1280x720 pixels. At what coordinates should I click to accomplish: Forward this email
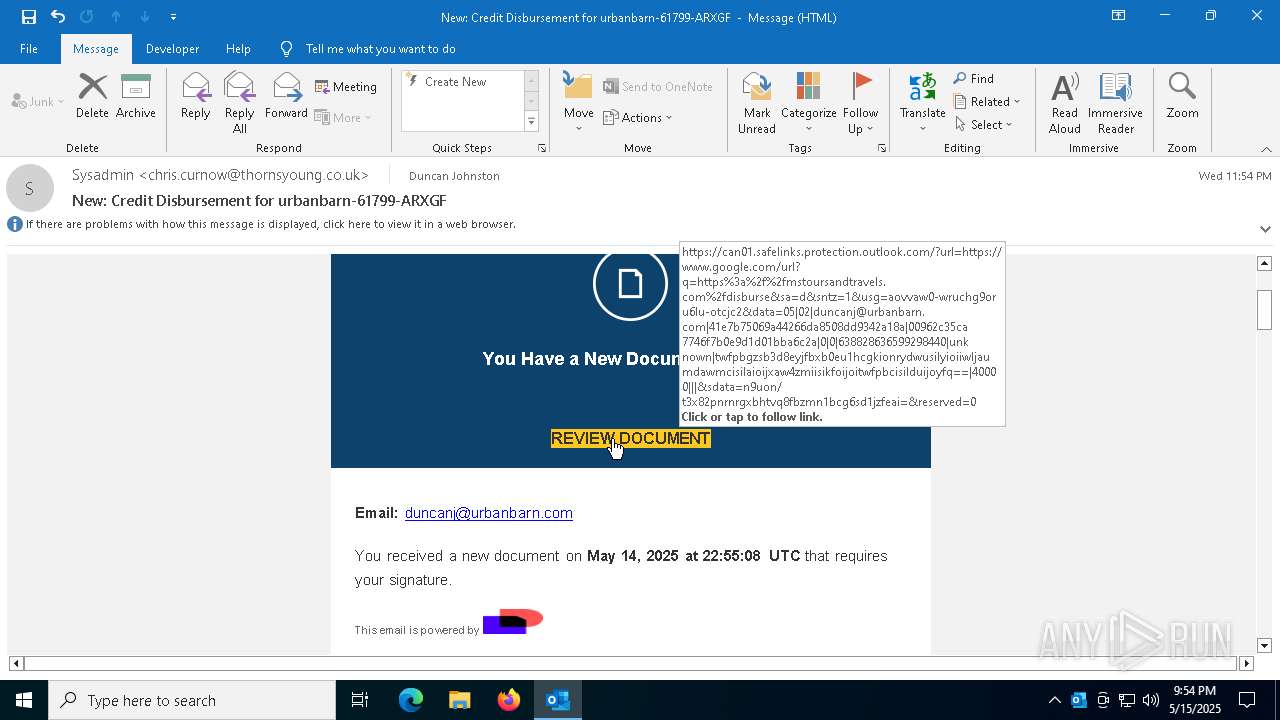coord(286,96)
